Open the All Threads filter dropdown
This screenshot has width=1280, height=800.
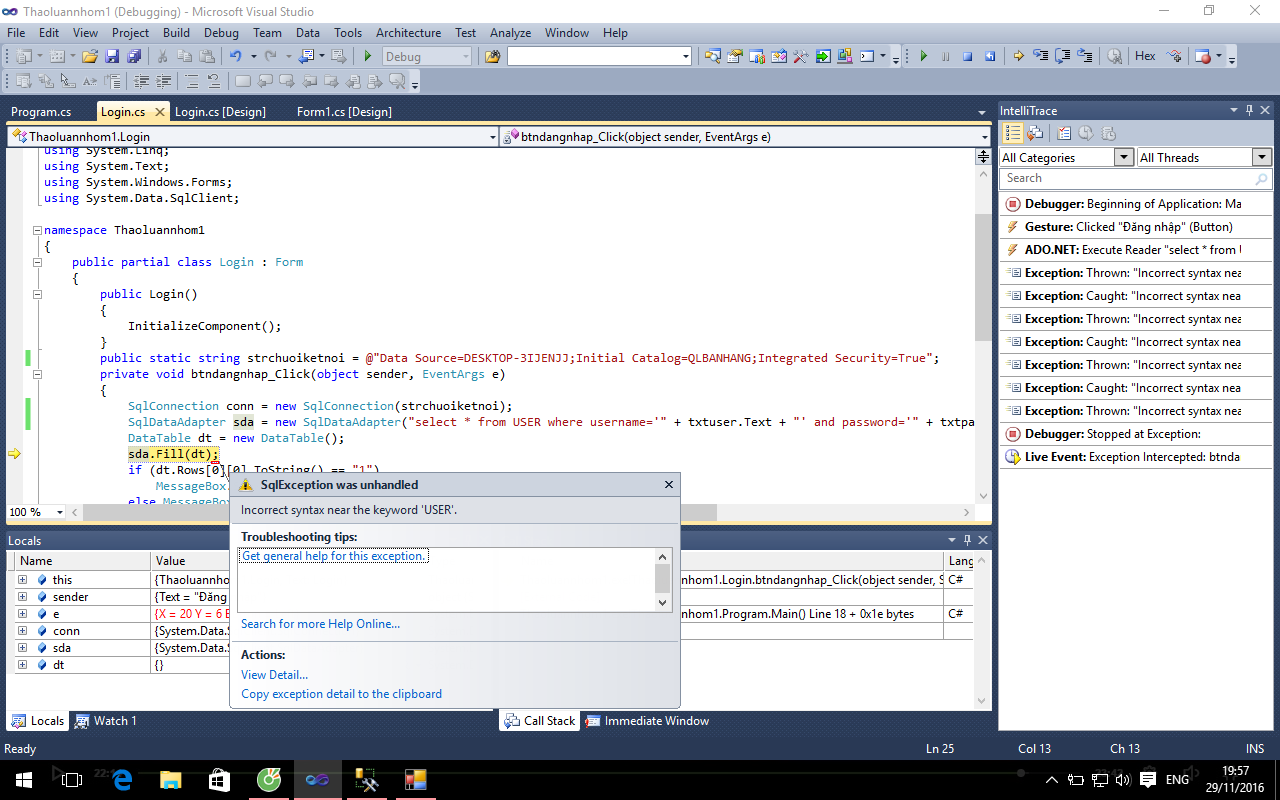1261,157
